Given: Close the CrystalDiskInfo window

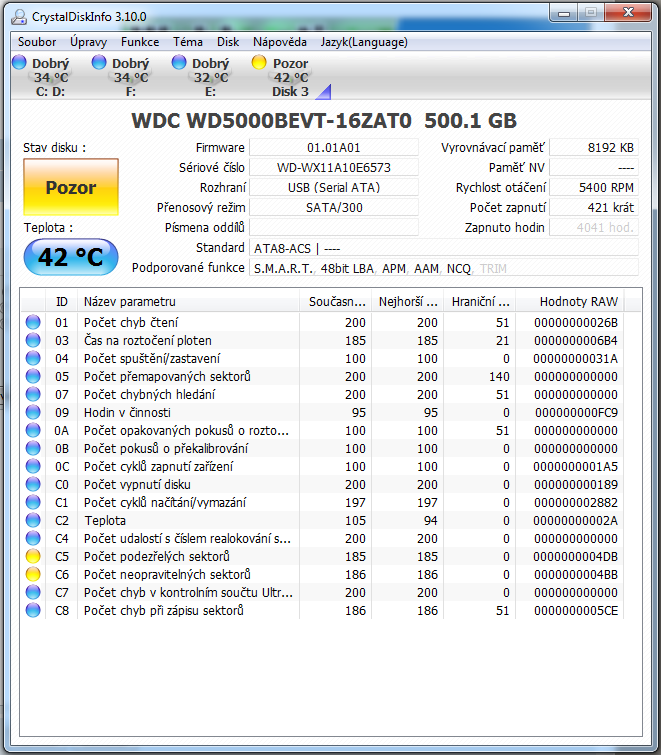Looking at the screenshot, I should point(628,13).
